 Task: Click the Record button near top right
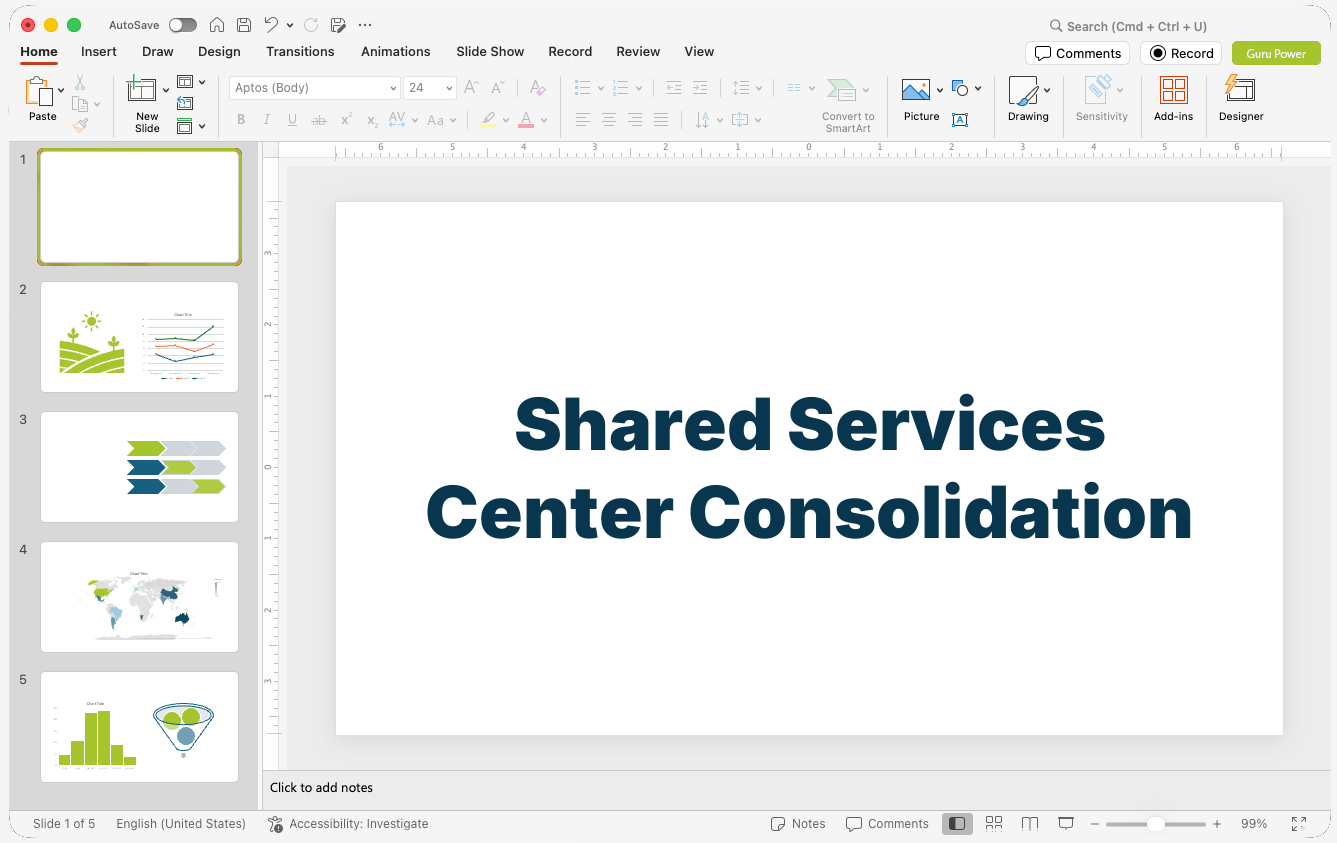[1181, 53]
